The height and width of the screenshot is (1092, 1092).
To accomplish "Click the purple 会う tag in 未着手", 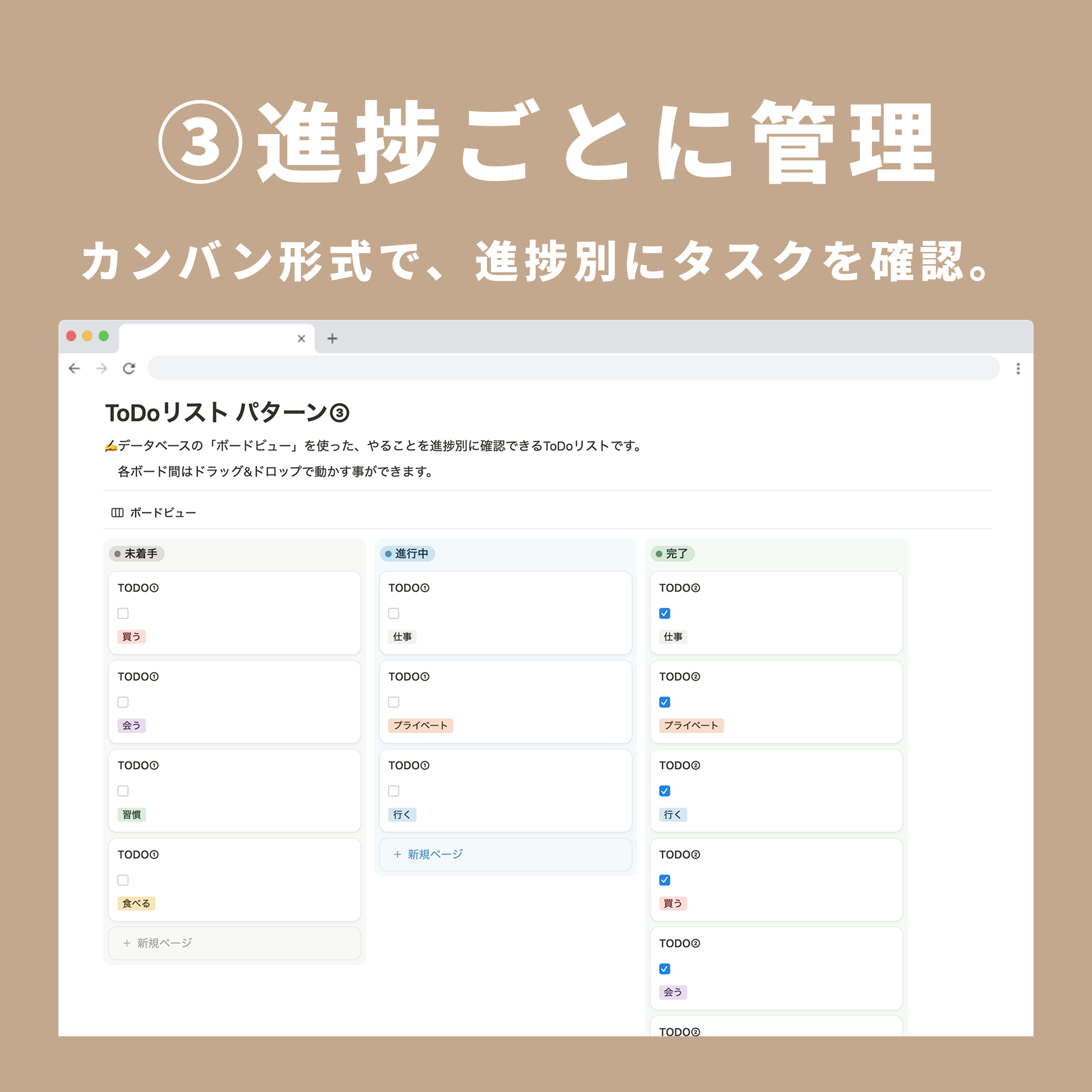I will (131, 725).
